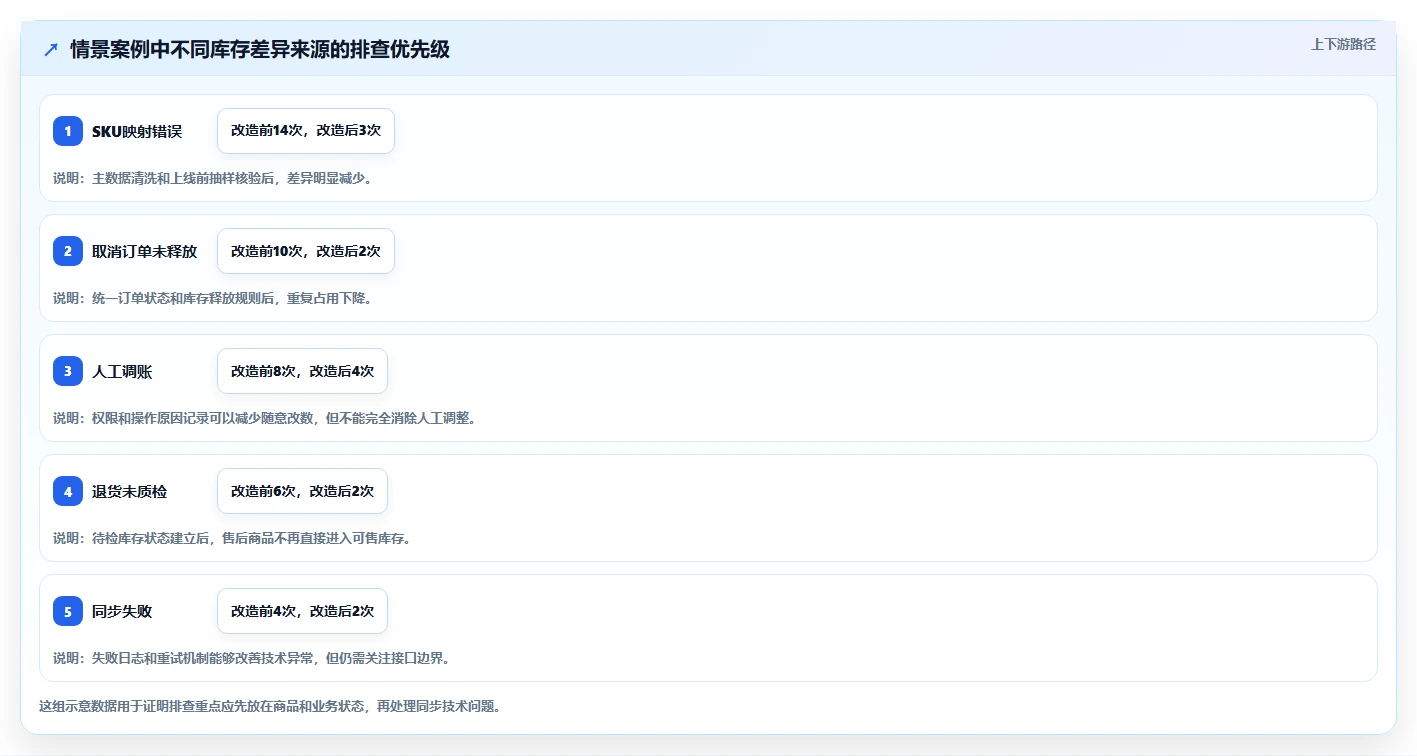The height and width of the screenshot is (756, 1417).
Task: Select the 取消订单未释放 label
Action: [144, 251]
